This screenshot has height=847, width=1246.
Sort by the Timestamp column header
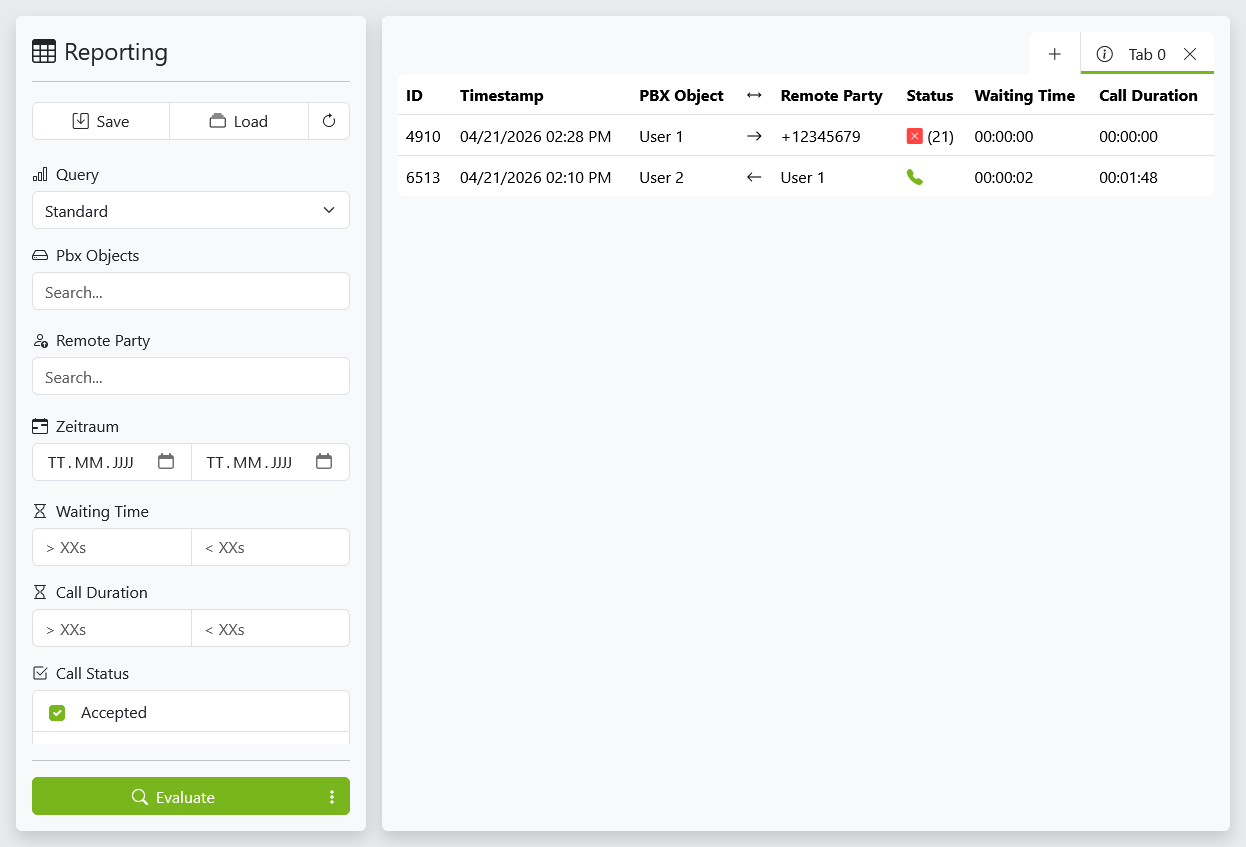501,95
